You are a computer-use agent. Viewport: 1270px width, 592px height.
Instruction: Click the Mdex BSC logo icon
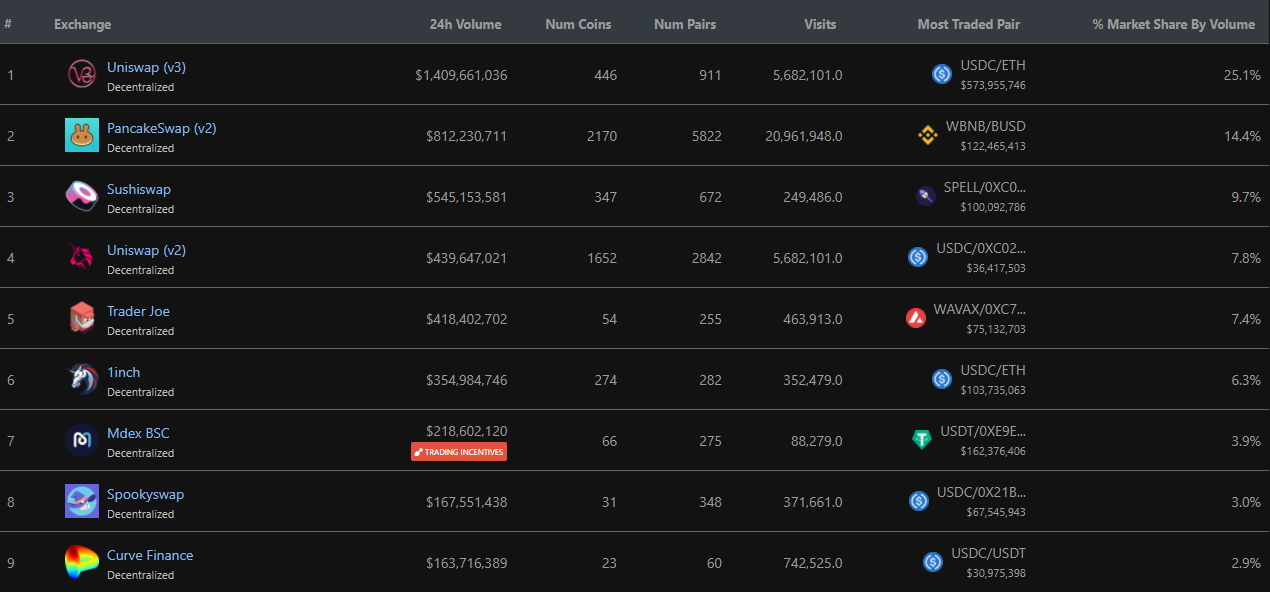click(x=82, y=440)
